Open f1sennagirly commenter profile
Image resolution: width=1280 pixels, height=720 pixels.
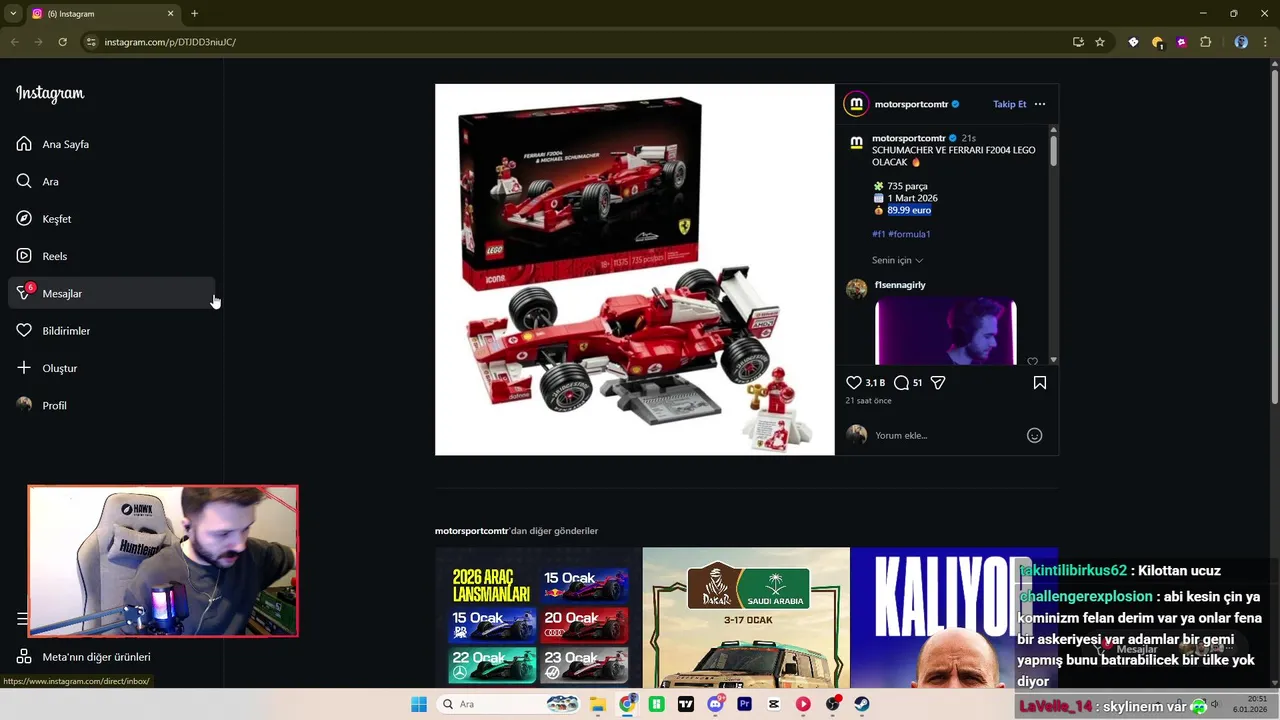(900, 285)
